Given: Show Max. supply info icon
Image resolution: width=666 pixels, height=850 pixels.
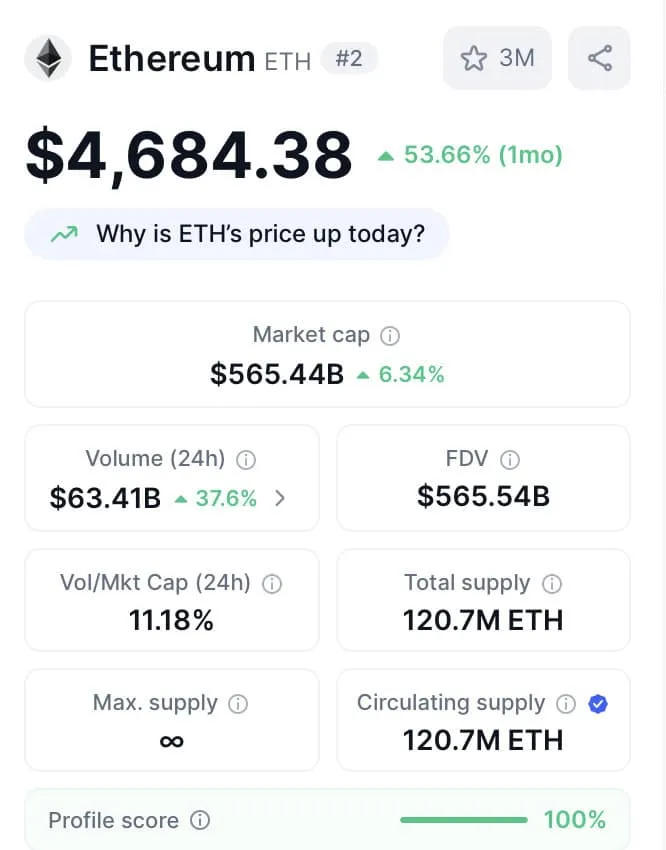Looking at the screenshot, I should point(238,704).
